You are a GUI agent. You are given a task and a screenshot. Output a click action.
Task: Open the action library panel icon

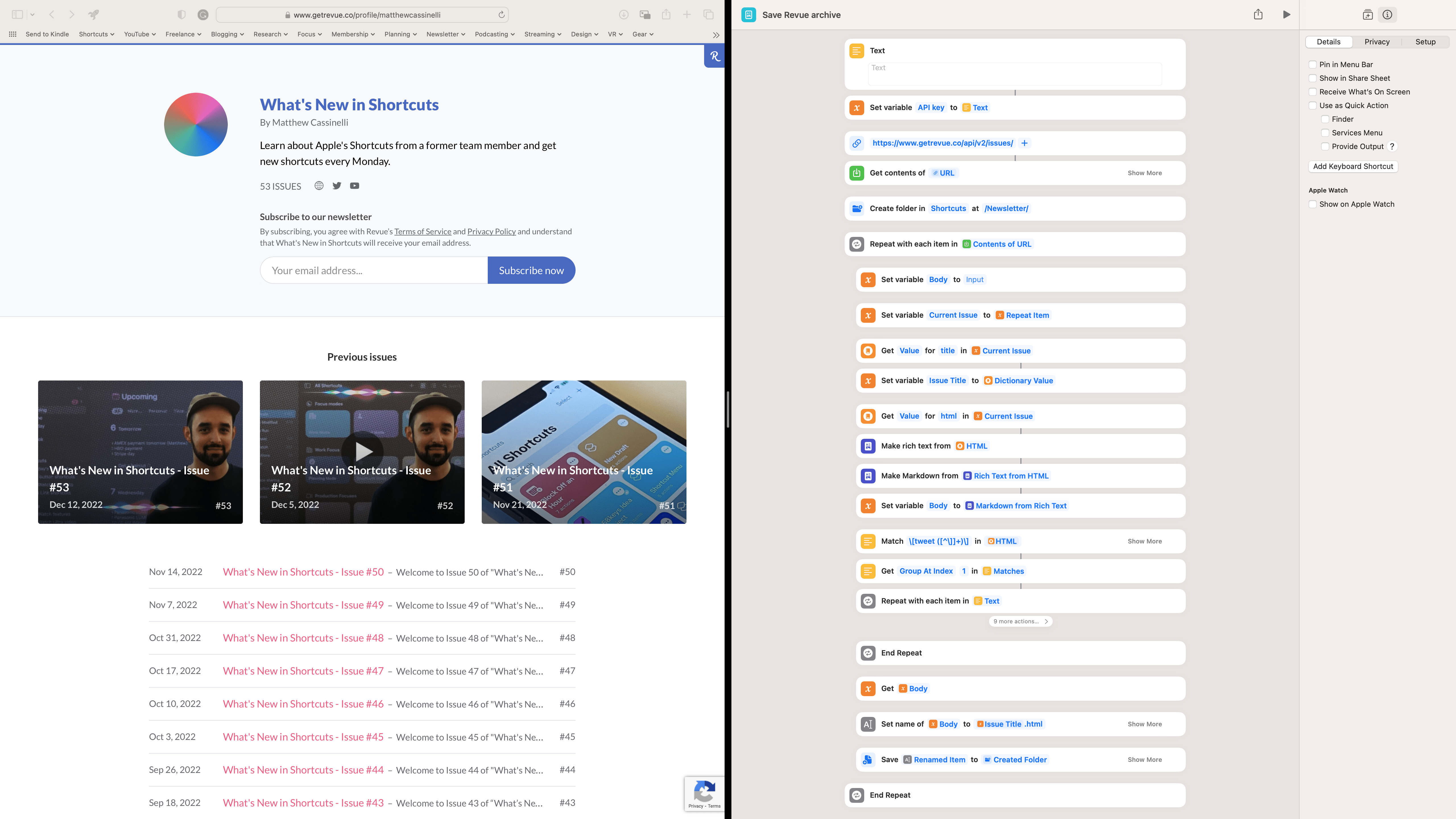(1368, 15)
